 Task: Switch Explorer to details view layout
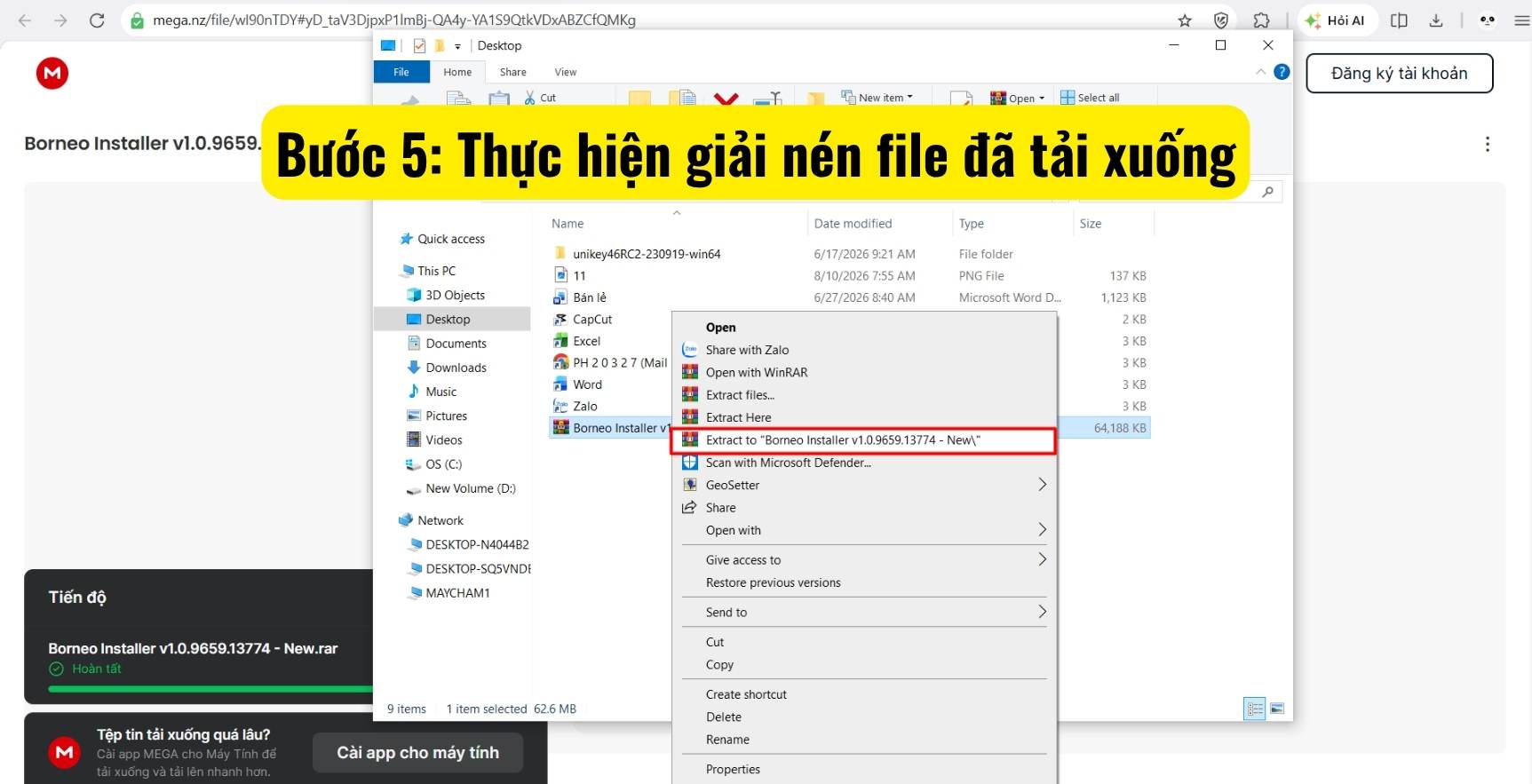(1254, 709)
